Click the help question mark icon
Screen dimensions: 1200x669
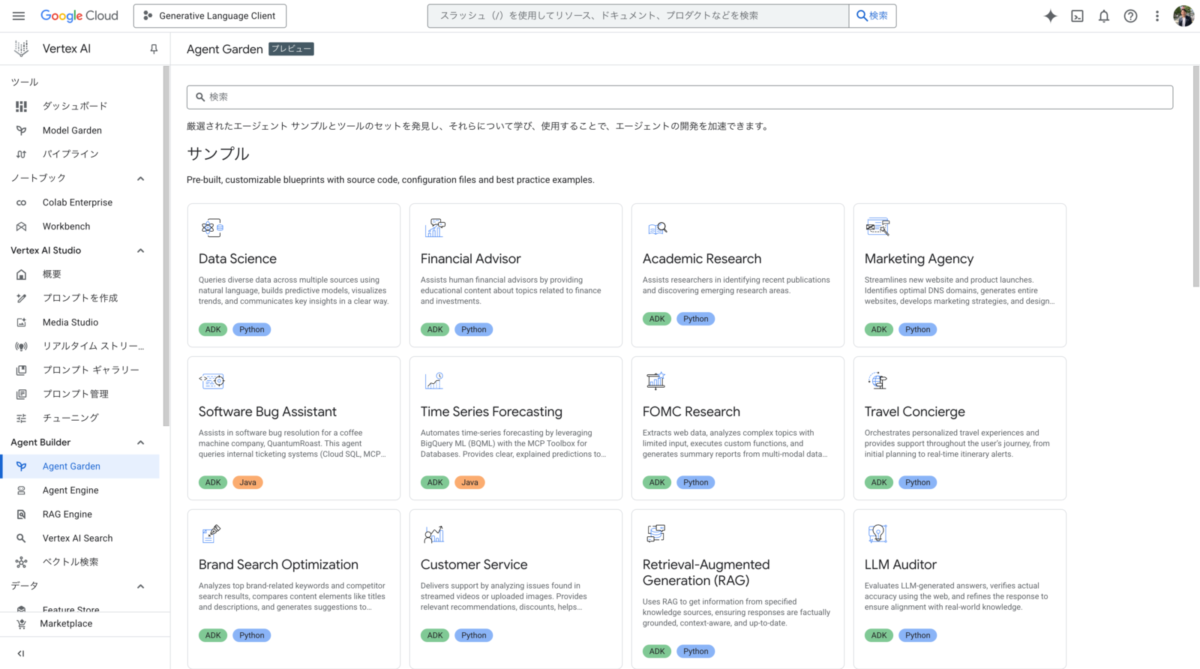(1129, 15)
